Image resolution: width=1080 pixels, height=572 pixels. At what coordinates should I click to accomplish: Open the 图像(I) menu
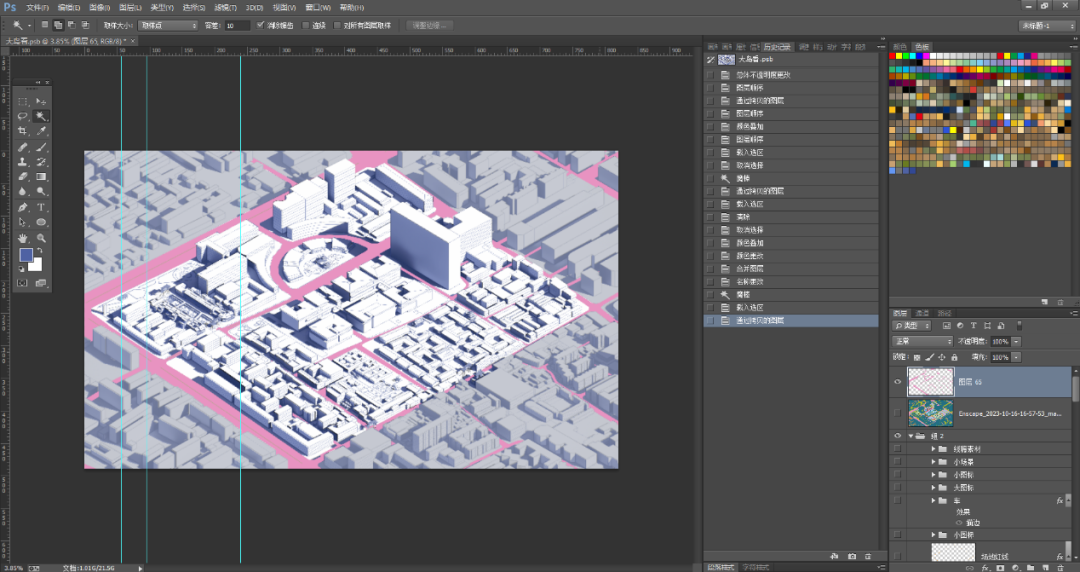[x=98, y=8]
